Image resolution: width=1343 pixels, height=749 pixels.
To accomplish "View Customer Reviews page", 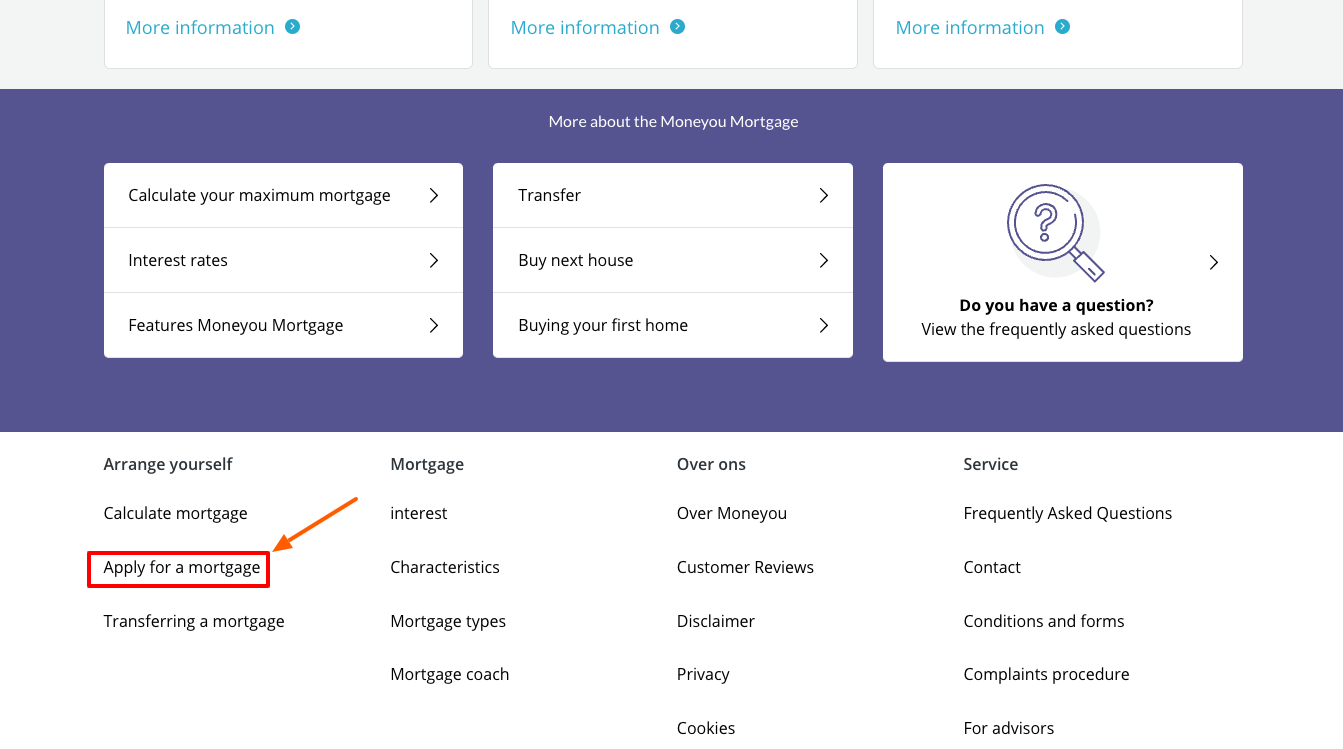I will pyautogui.click(x=745, y=568).
